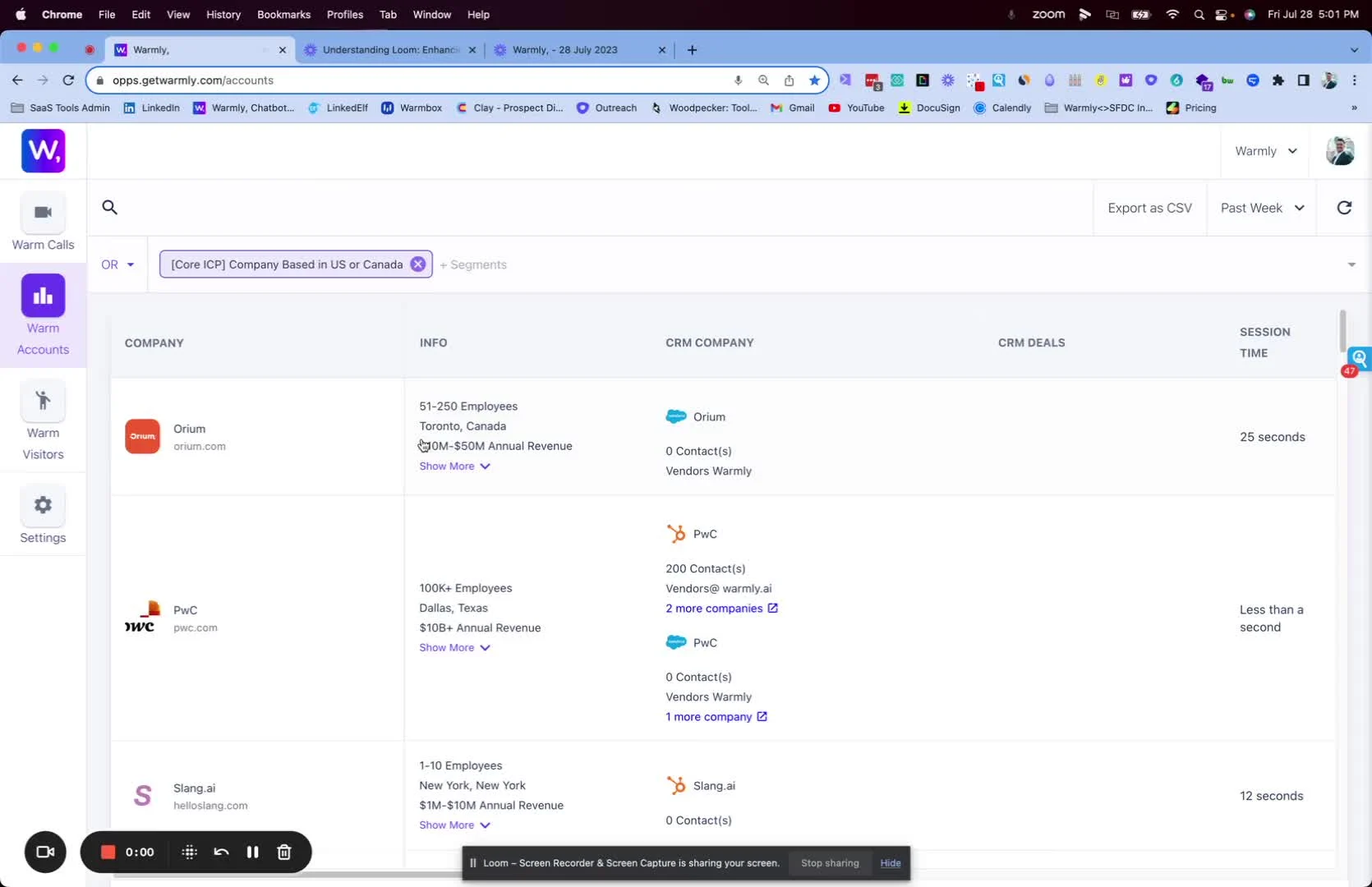Viewport: 1372px width, 887px height.
Task: Open Chrome's three-dot menu
Action: pyautogui.click(x=1355, y=80)
